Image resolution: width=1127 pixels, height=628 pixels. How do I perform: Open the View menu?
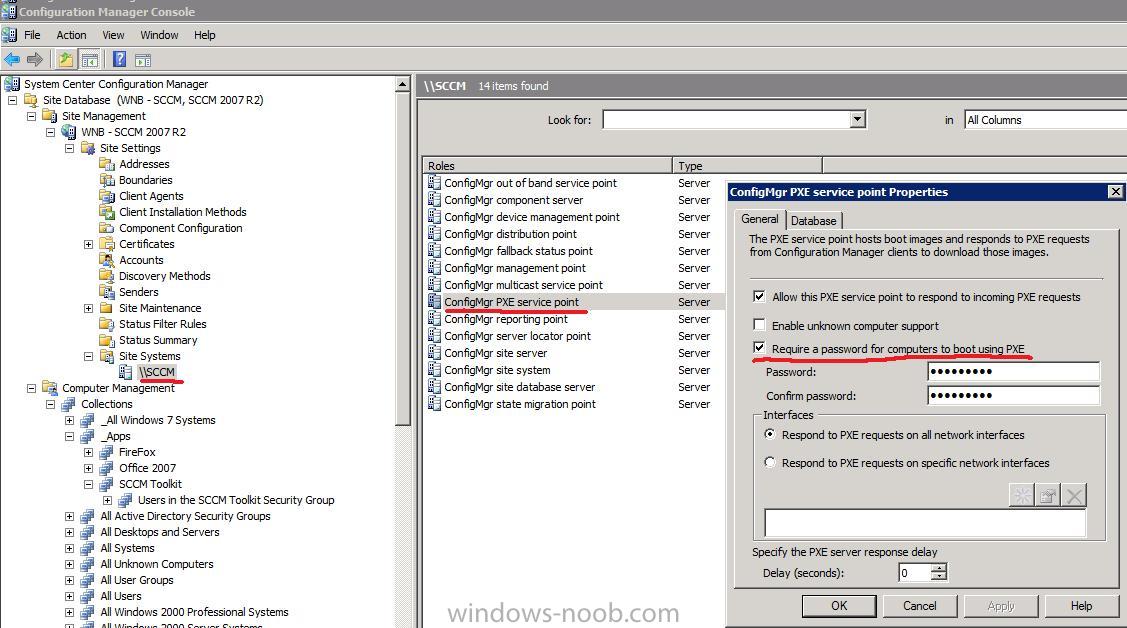click(x=113, y=35)
